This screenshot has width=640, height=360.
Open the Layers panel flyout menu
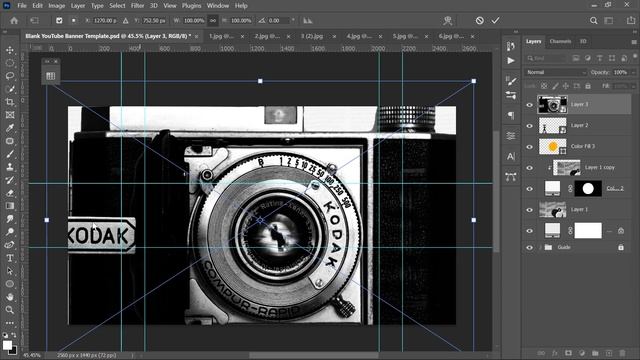634,42
